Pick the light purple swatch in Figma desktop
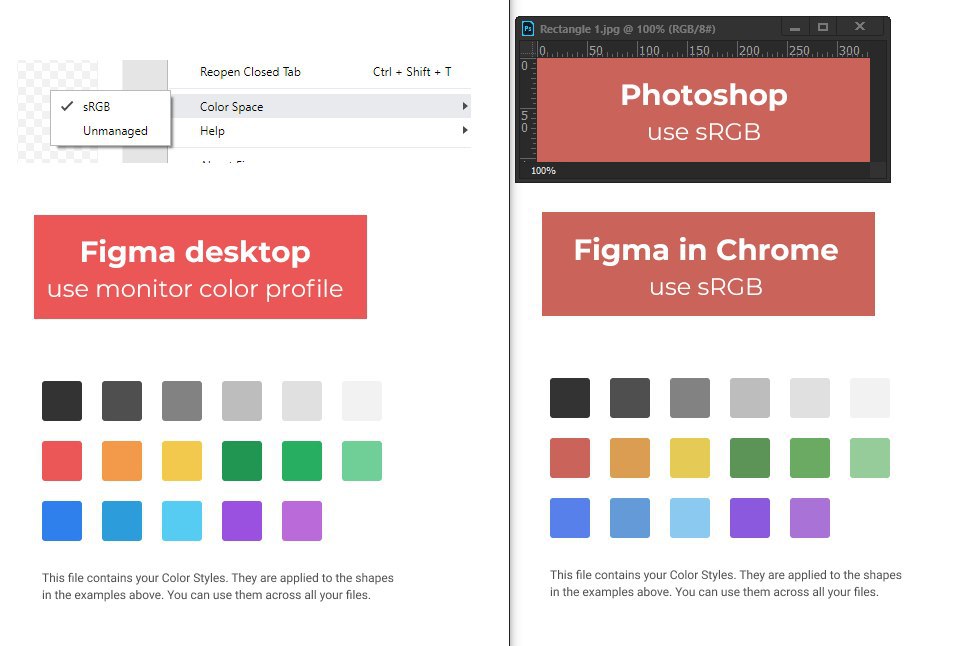The image size is (956, 646). (302, 521)
